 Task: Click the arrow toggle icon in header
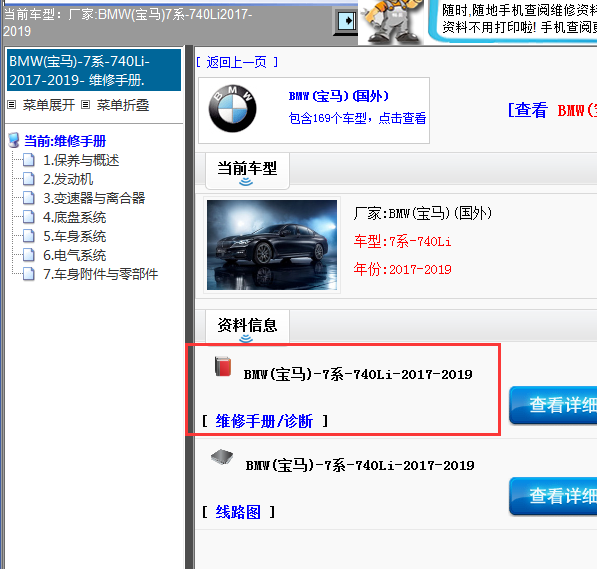pos(346,21)
